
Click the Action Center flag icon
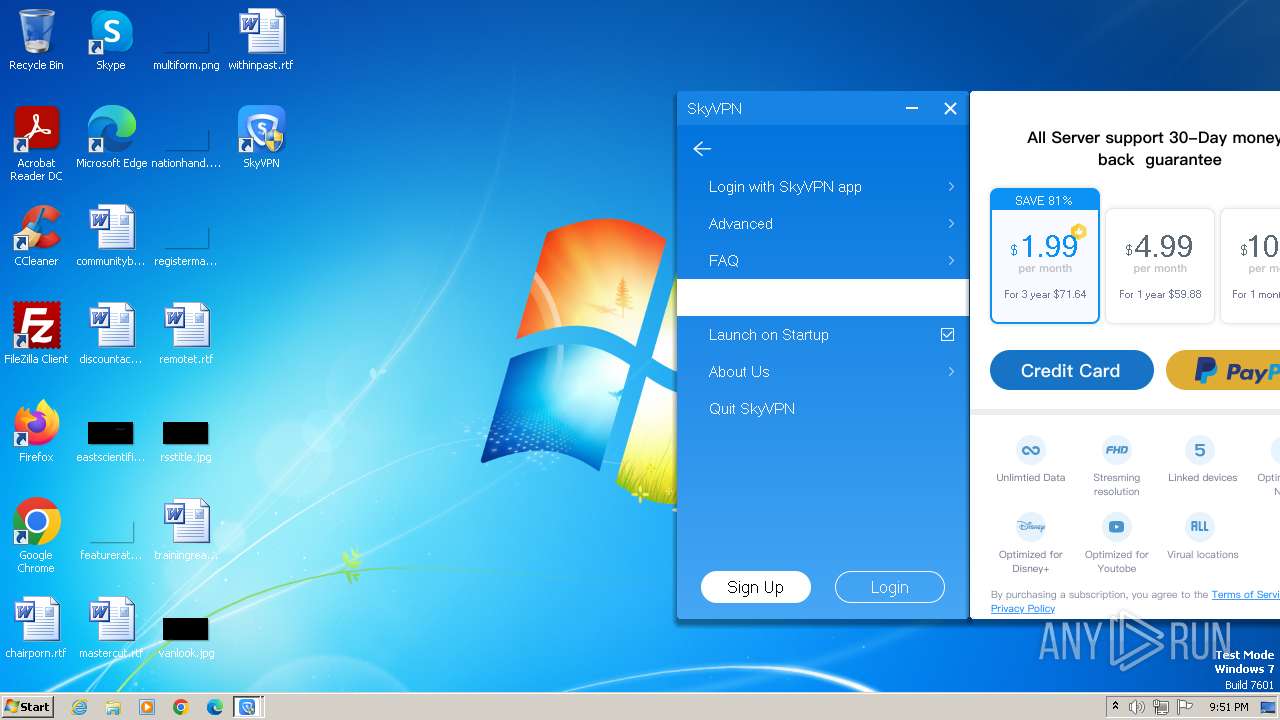1185,707
